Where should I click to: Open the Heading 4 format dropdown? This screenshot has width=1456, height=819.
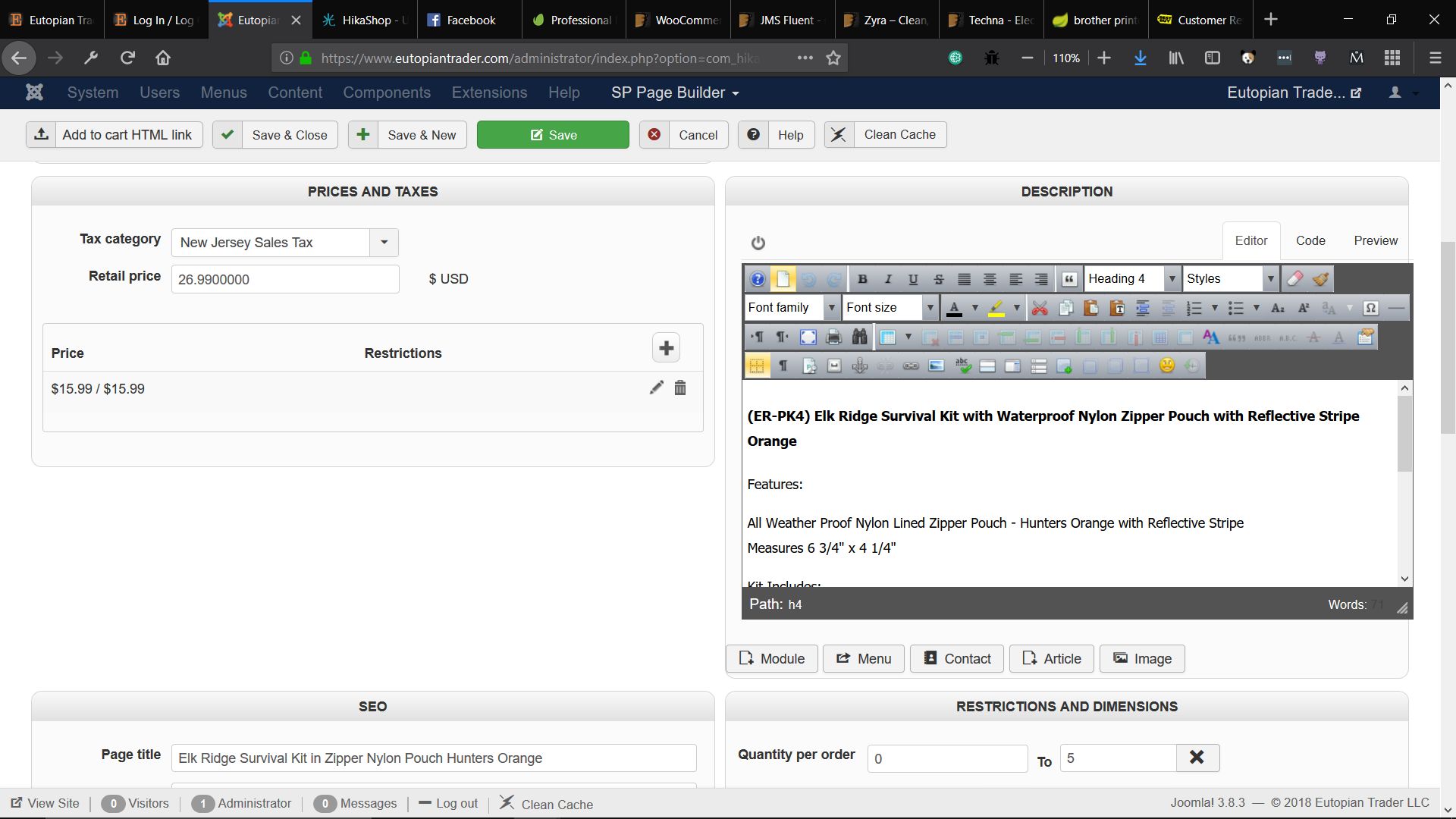tap(1172, 279)
